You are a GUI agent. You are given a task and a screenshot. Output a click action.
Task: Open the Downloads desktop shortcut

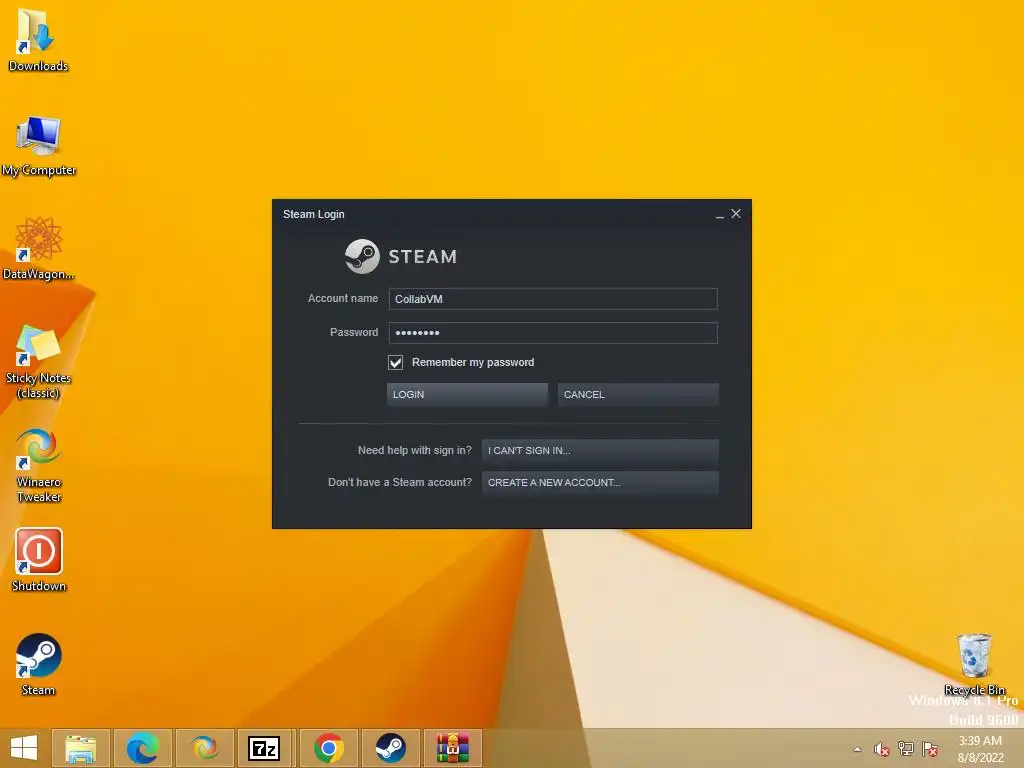pyautogui.click(x=38, y=39)
